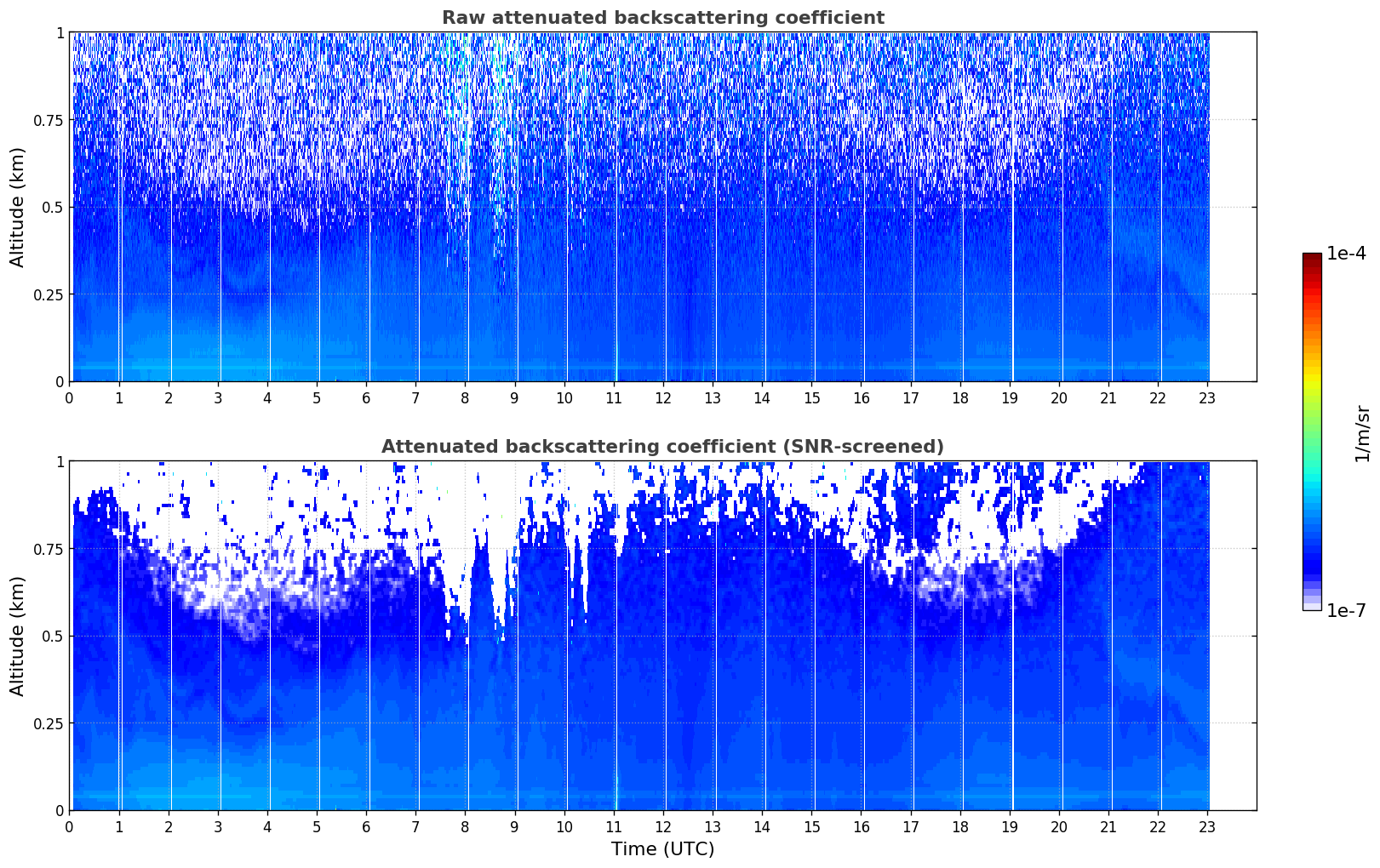The image size is (1380, 868).
Task: Click the top plot's 'Altitude (km)' label
Action: (18, 207)
